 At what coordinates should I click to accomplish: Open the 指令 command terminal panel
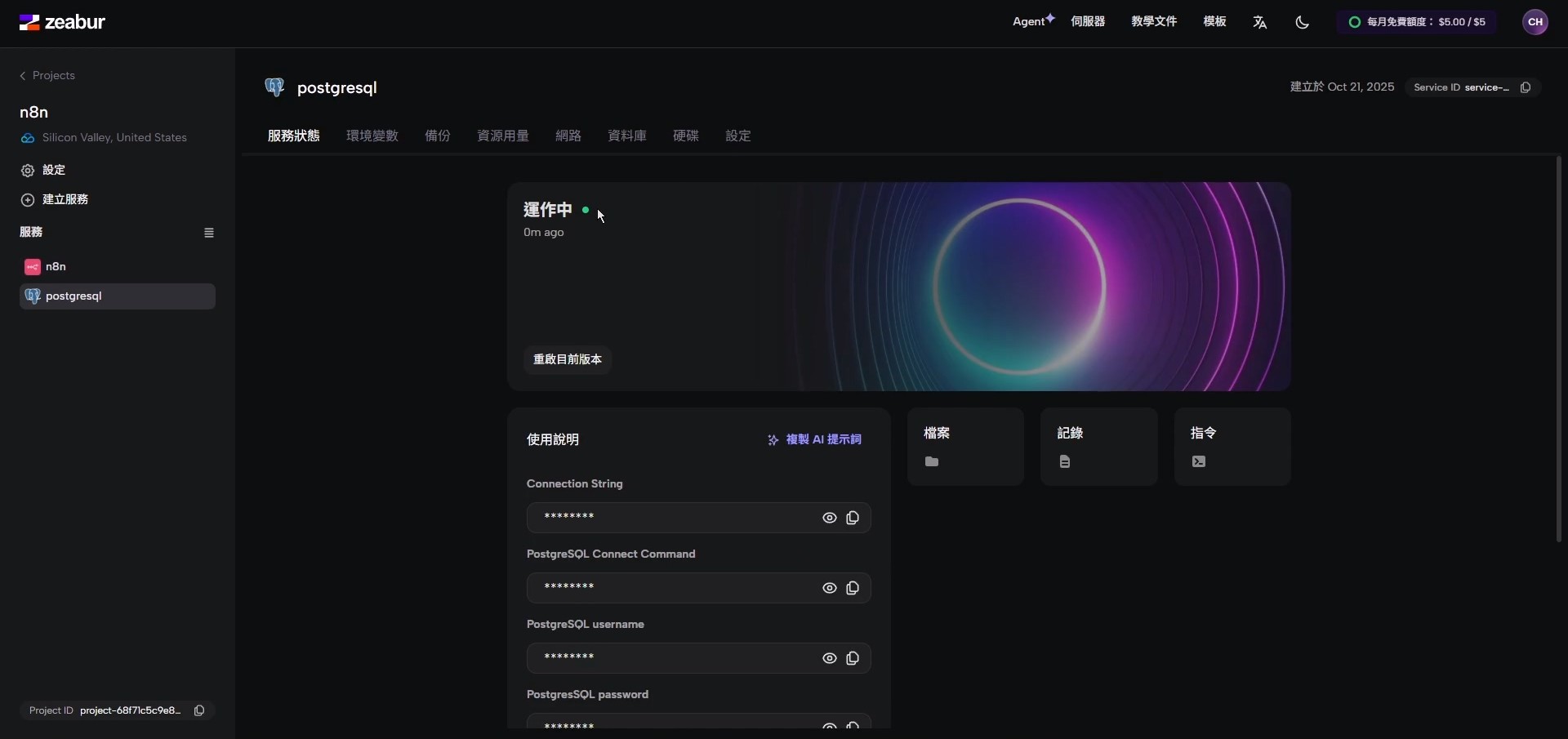click(1232, 447)
